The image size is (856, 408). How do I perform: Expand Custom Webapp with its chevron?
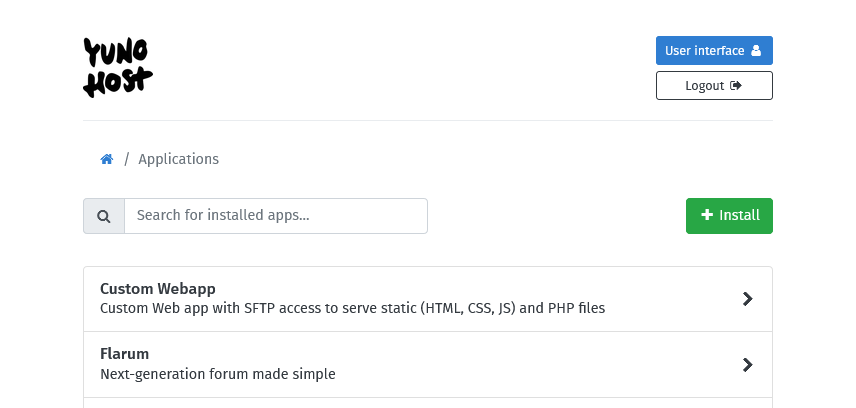tap(747, 299)
